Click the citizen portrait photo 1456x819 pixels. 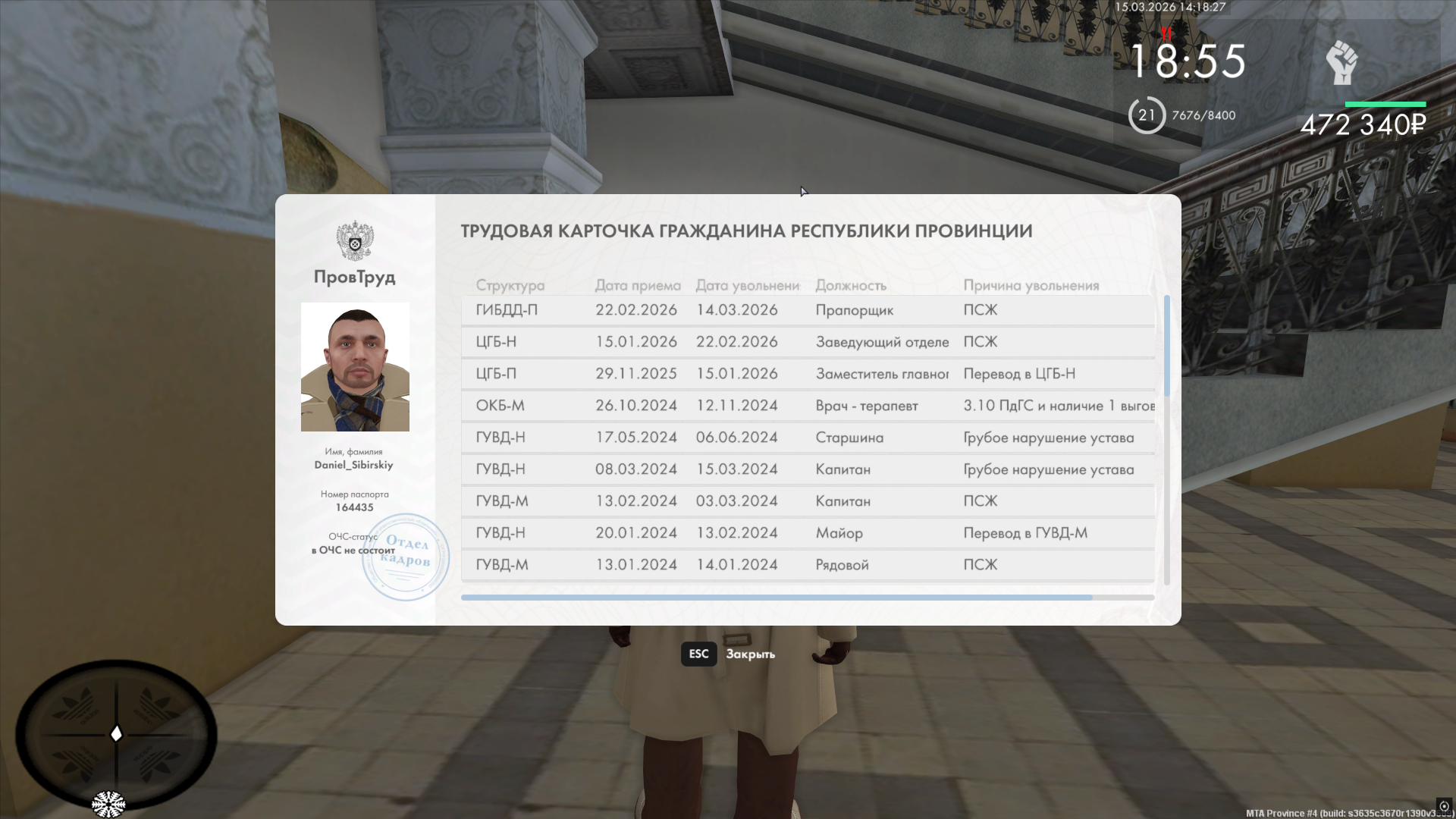point(355,367)
